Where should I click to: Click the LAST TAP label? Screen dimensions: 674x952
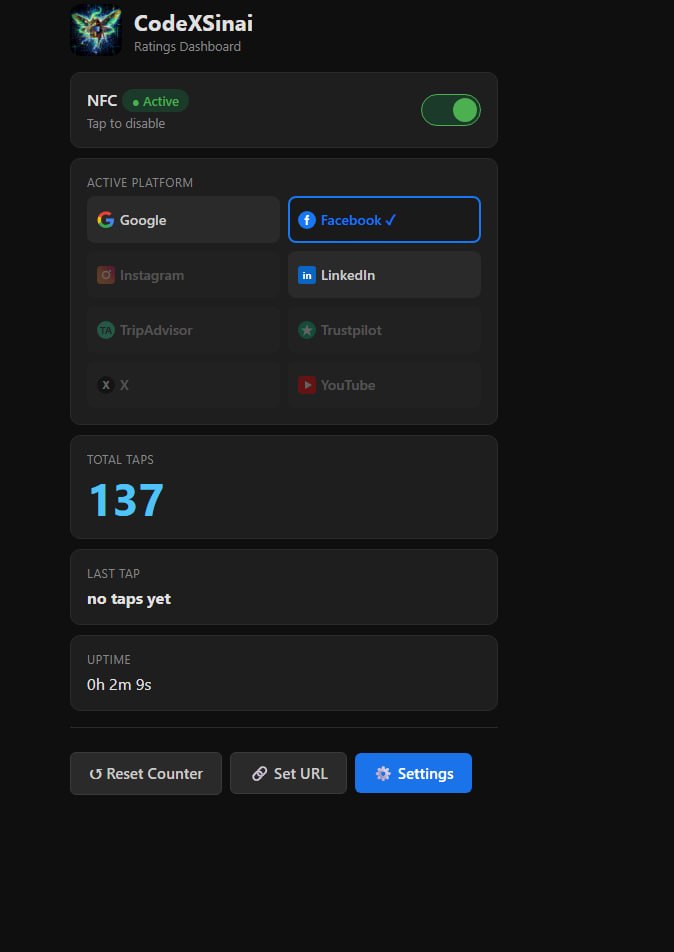(113, 574)
